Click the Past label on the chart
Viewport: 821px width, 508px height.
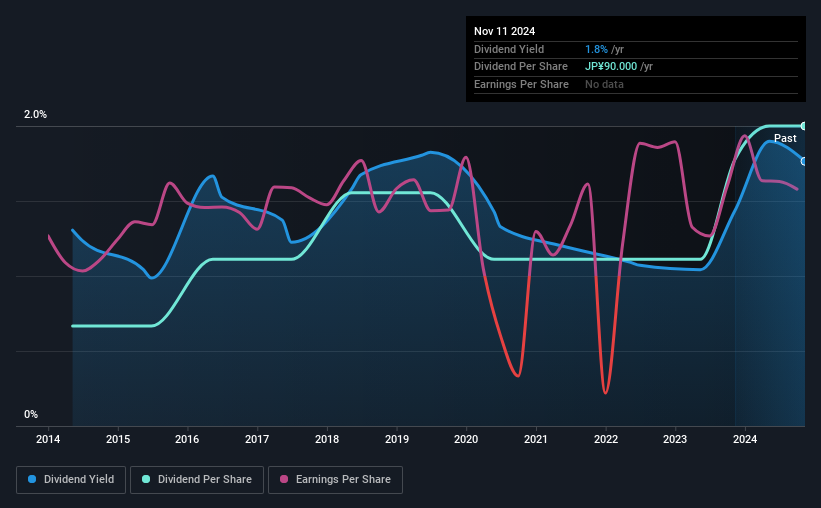pos(785,138)
